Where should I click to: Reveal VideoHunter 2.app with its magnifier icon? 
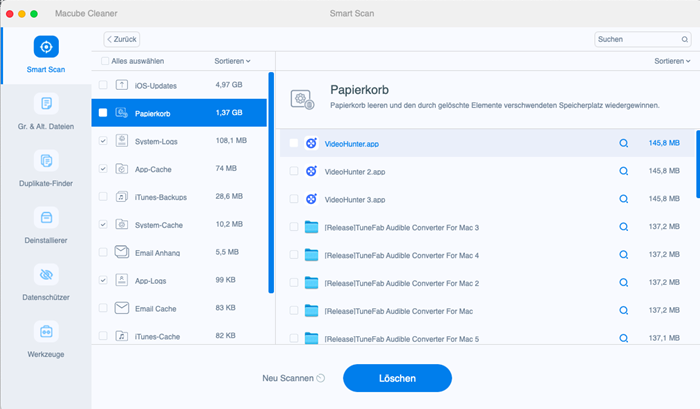tap(624, 171)
